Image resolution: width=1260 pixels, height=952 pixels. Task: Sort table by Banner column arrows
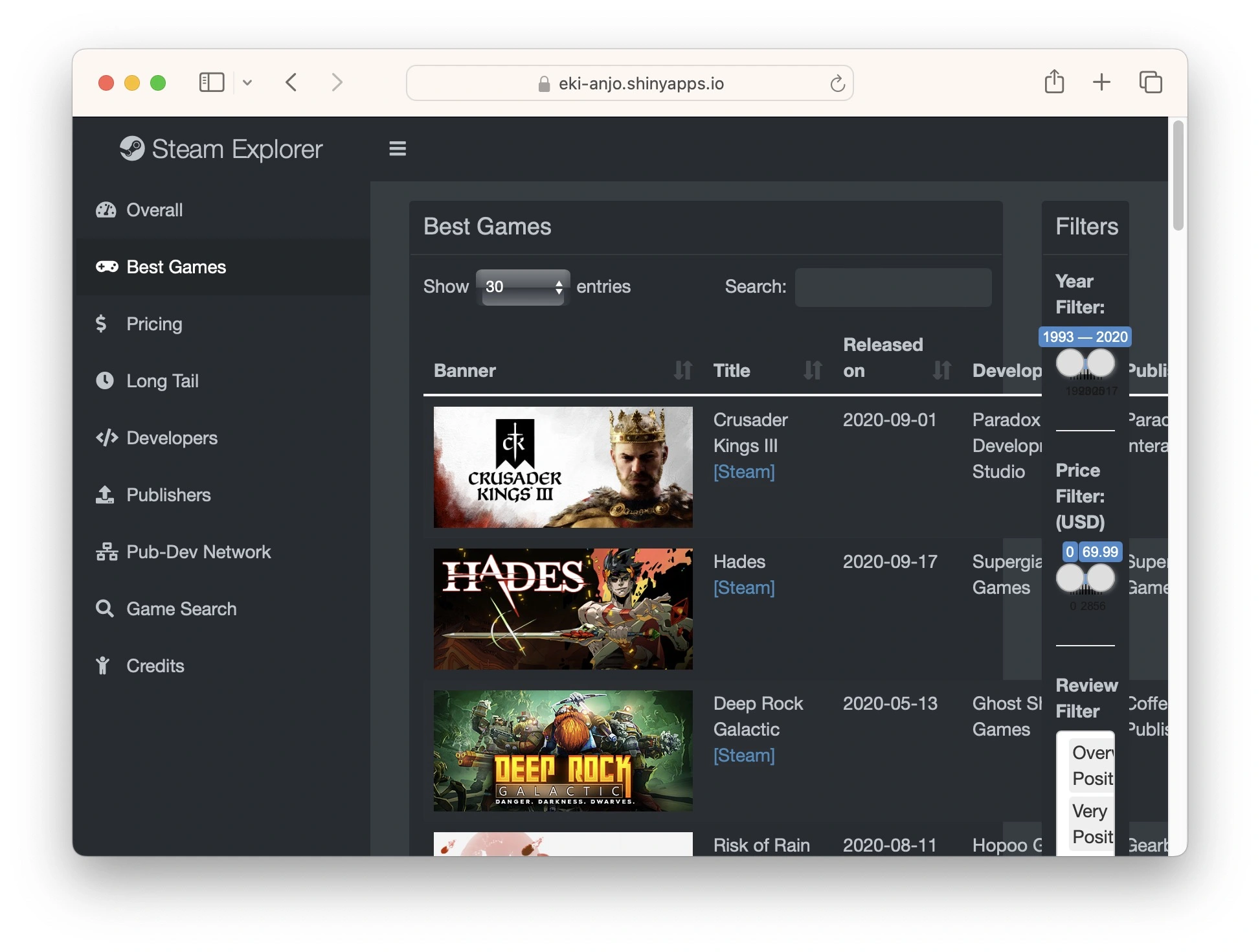click(682, 370)
